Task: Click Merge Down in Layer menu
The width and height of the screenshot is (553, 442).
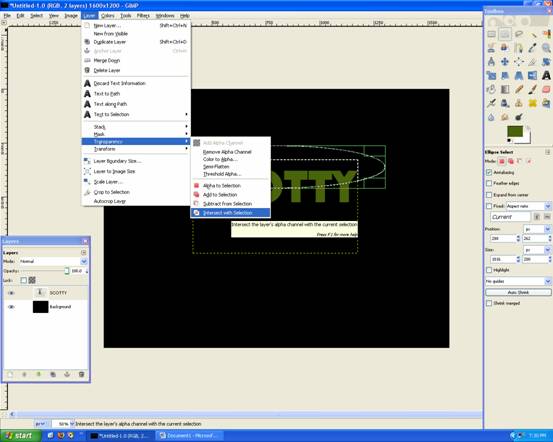Action: [136, 60]
